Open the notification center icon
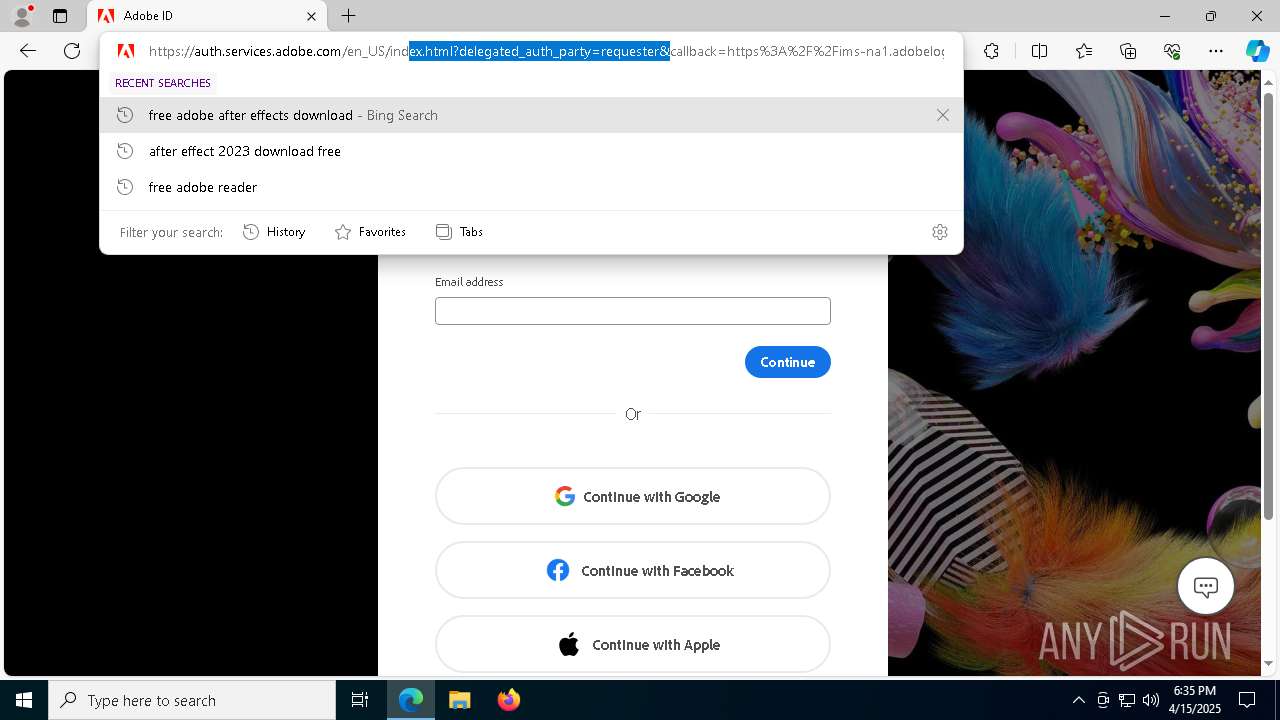 click(x=1247, y=700)
